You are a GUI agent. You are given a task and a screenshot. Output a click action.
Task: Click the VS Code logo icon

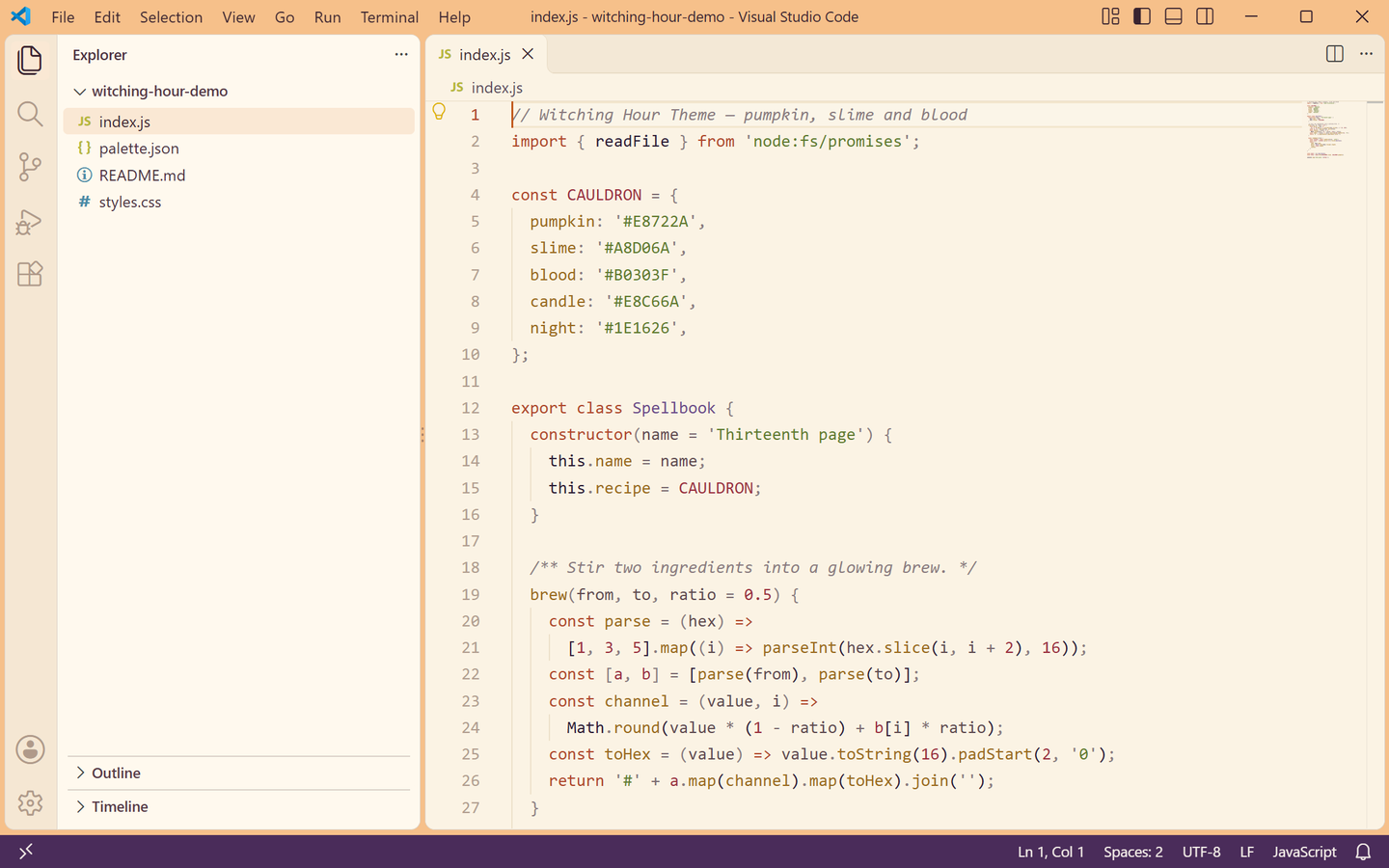coord(20,16)
